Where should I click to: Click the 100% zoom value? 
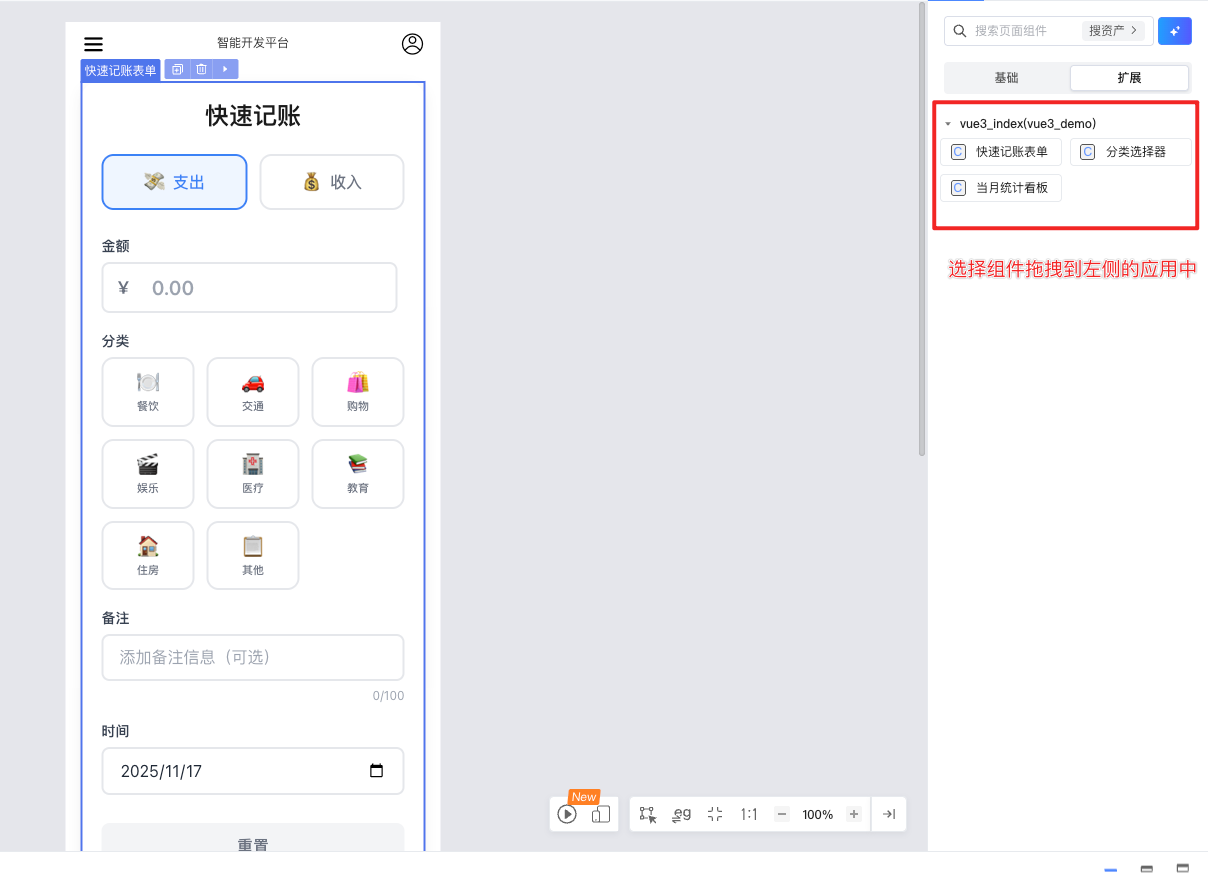[818, 814]
